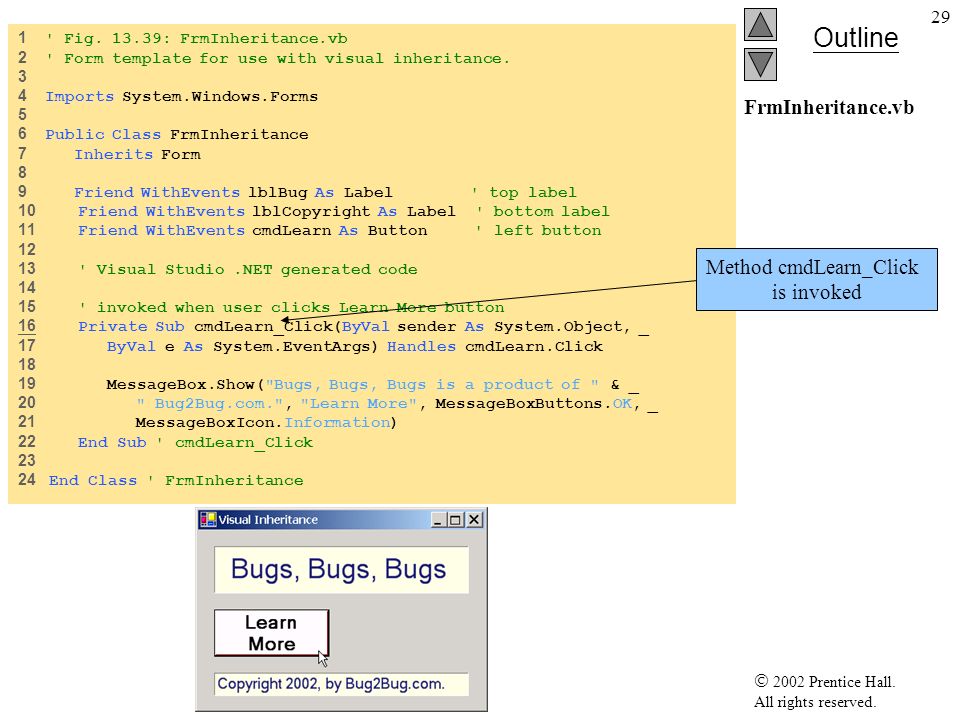Click the lblCopyright As Label declaration line
The width and height of the screenshot is (960, 720).
[x=266, y=211]
